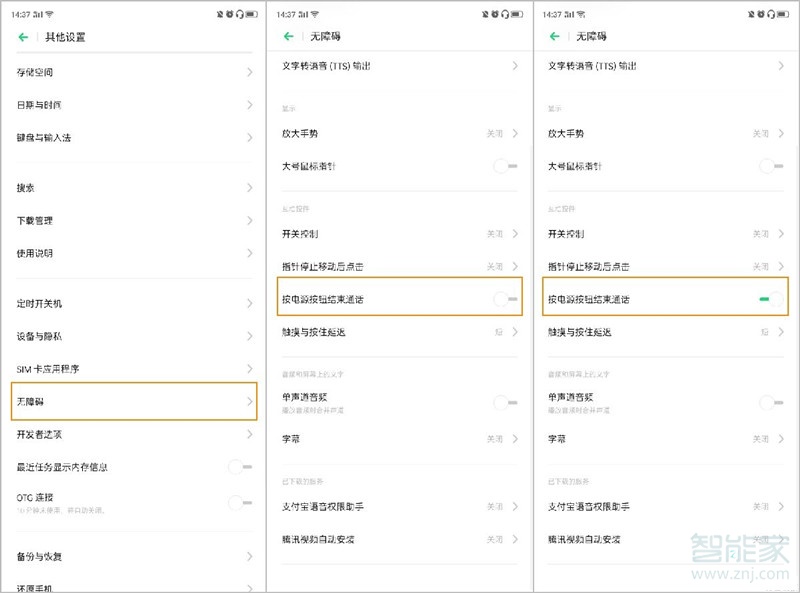This screenshot has width=800, height=593.
Task: Expand 字幕 chevron in right screen
Action: [781, 439]
